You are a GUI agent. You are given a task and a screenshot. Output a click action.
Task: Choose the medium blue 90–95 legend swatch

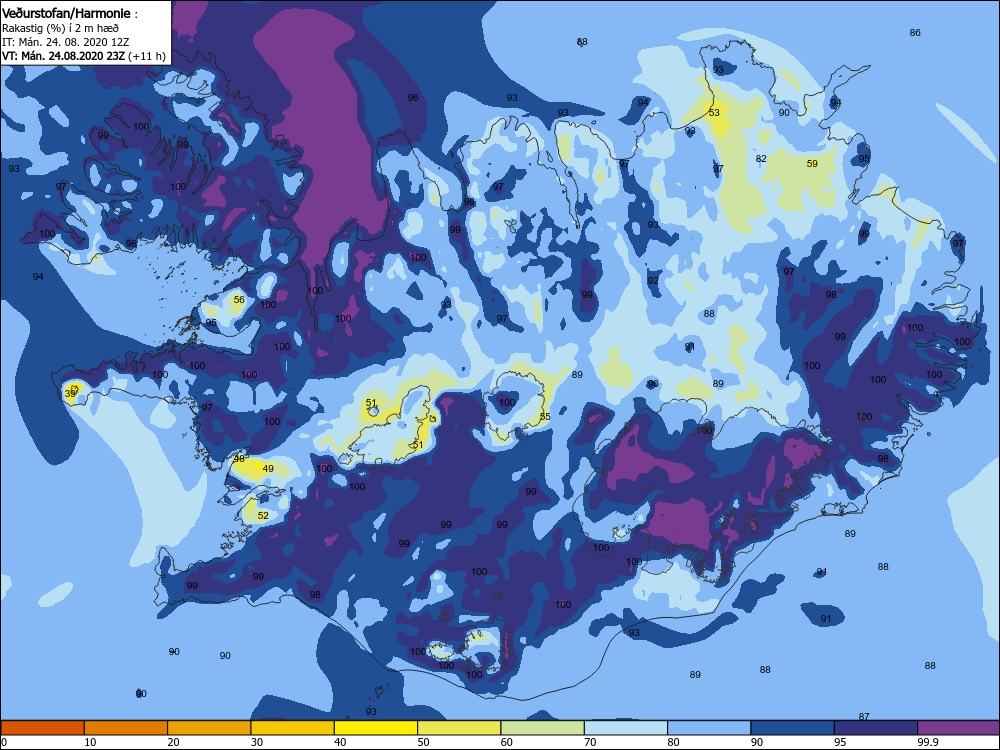pyautogui.click(x=793, y=728)
